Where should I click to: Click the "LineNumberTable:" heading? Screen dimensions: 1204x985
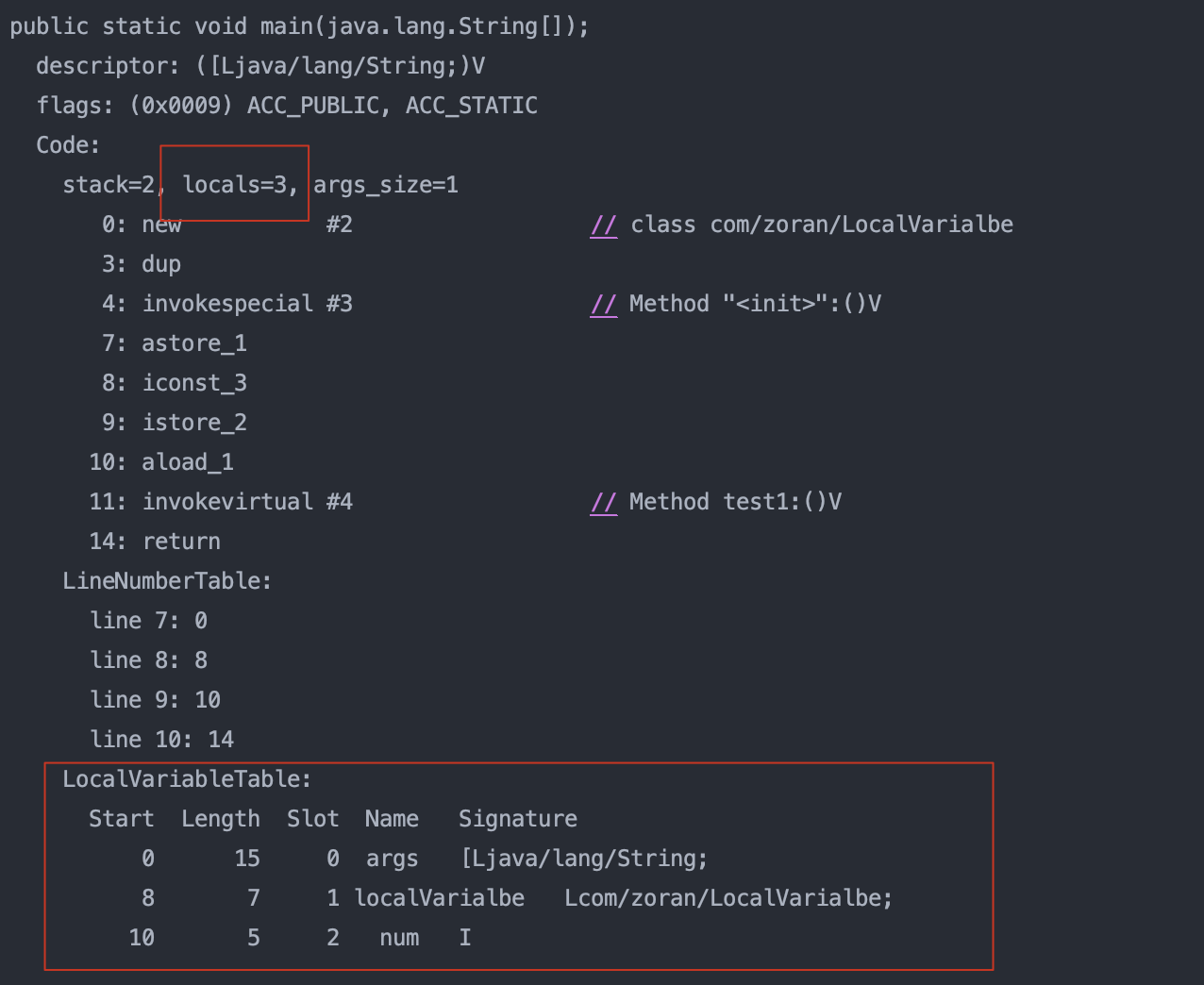[167, 581]
